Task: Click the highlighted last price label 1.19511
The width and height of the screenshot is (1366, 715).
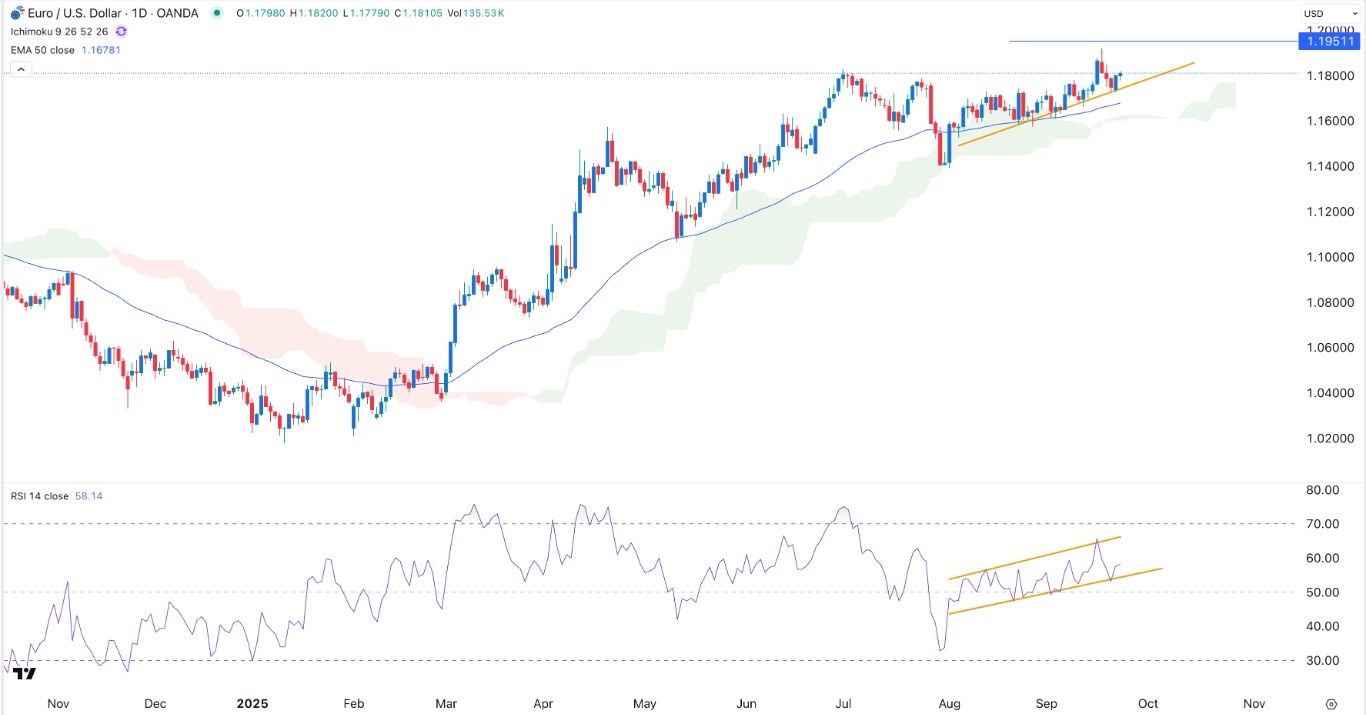Action: point(1330,42)
